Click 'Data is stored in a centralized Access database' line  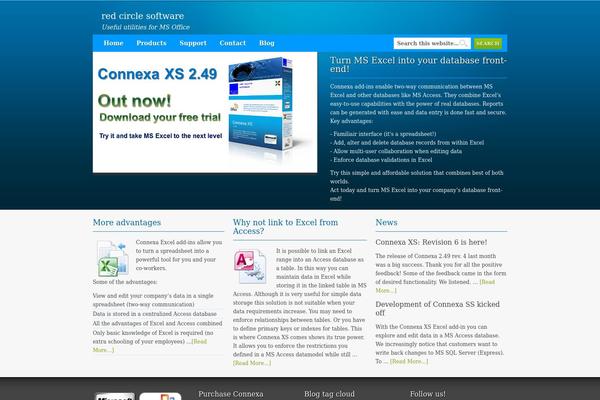click(x=155, y=314)
